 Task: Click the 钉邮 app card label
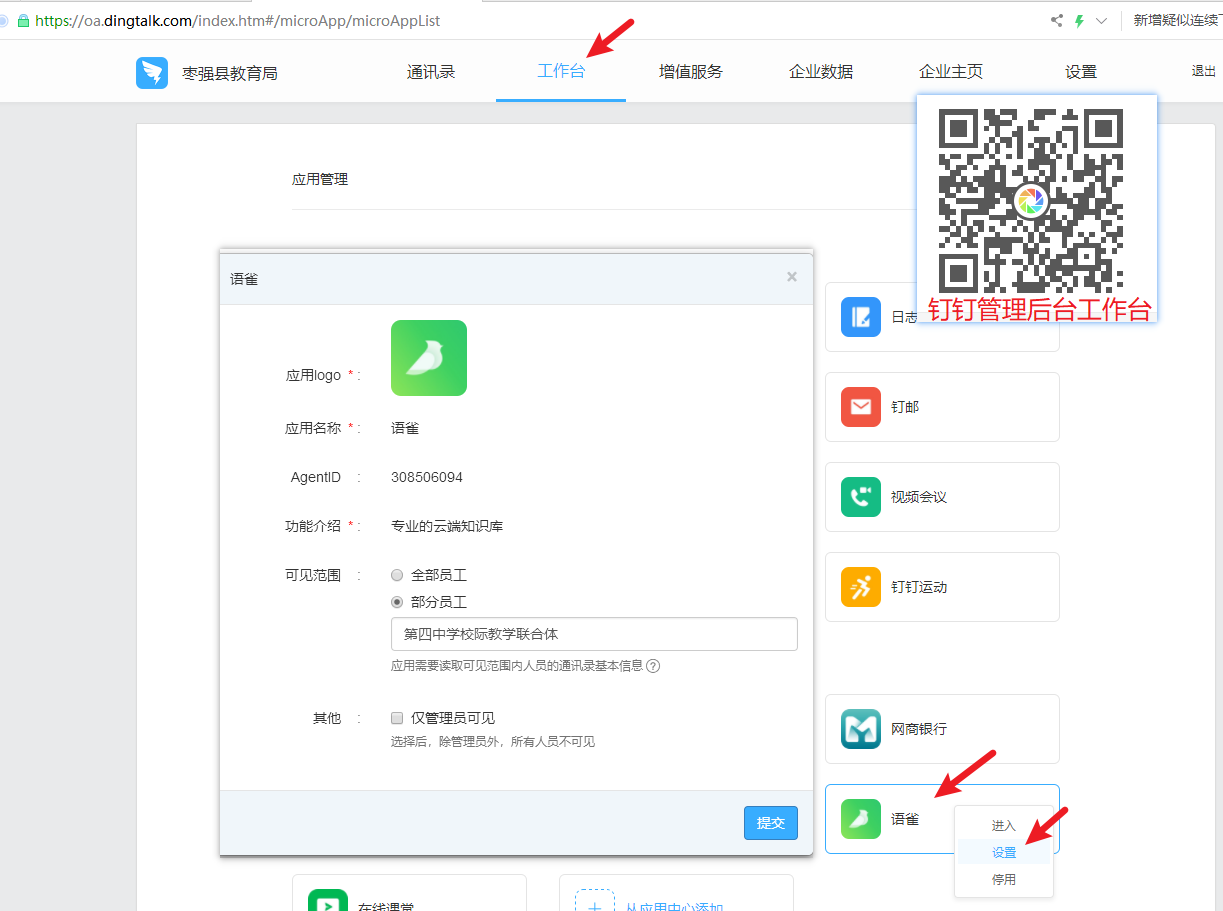(905, 407)
